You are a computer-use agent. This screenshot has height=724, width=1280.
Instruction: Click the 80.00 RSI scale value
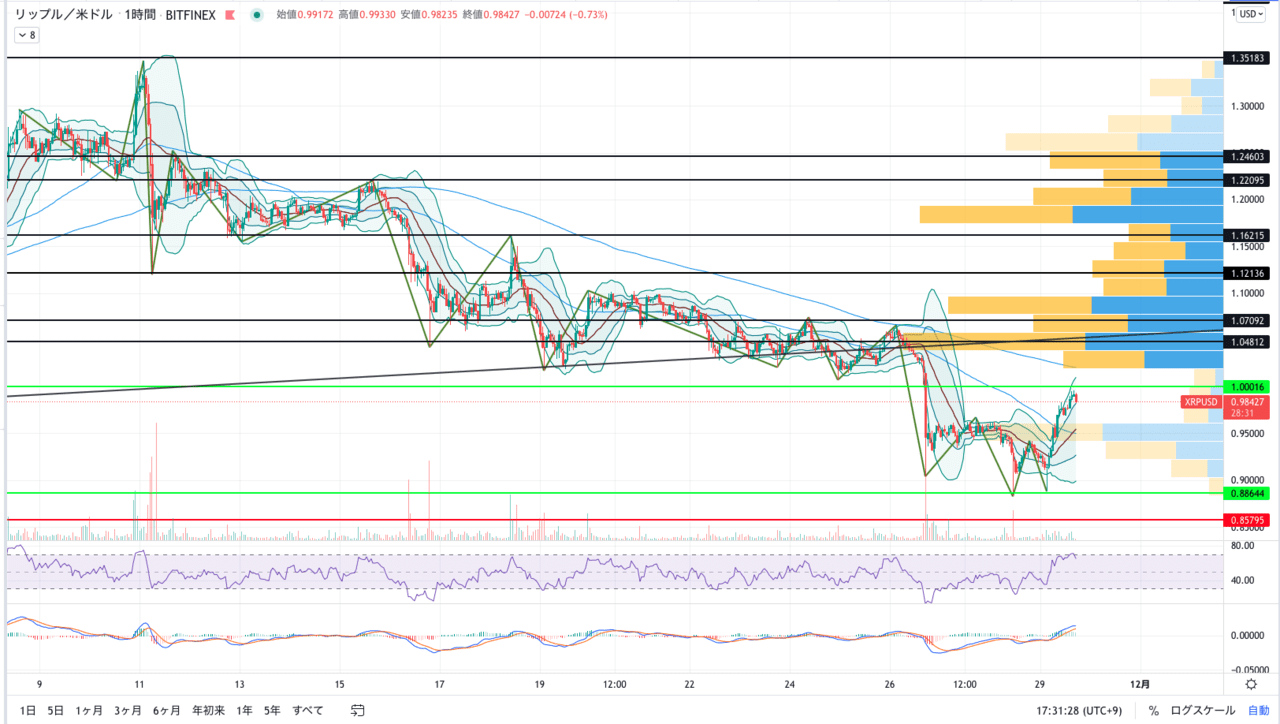pyautogui.click(x=1243, y=546)
